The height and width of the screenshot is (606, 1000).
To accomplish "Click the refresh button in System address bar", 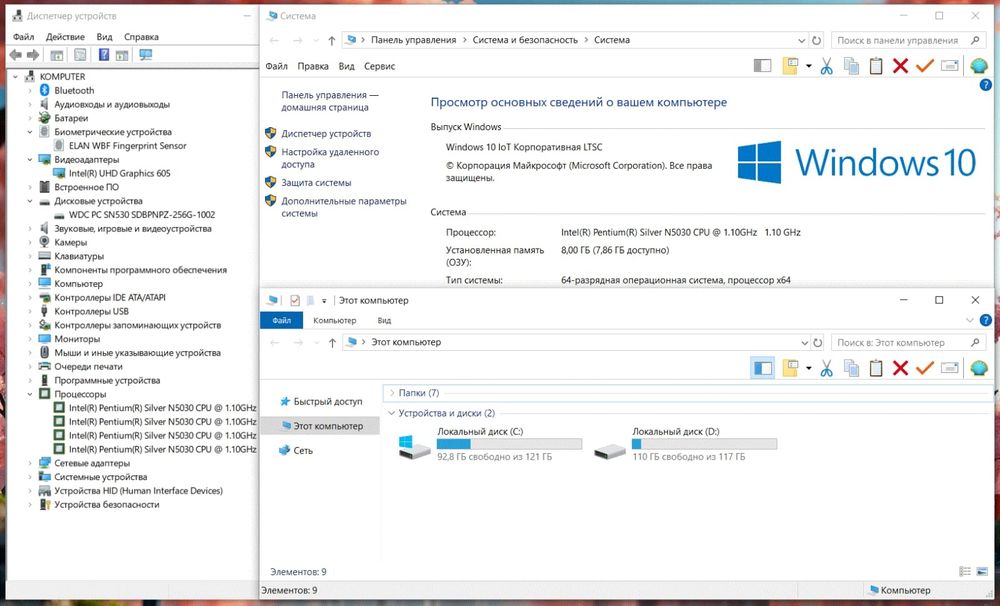I will coord(816,40).
